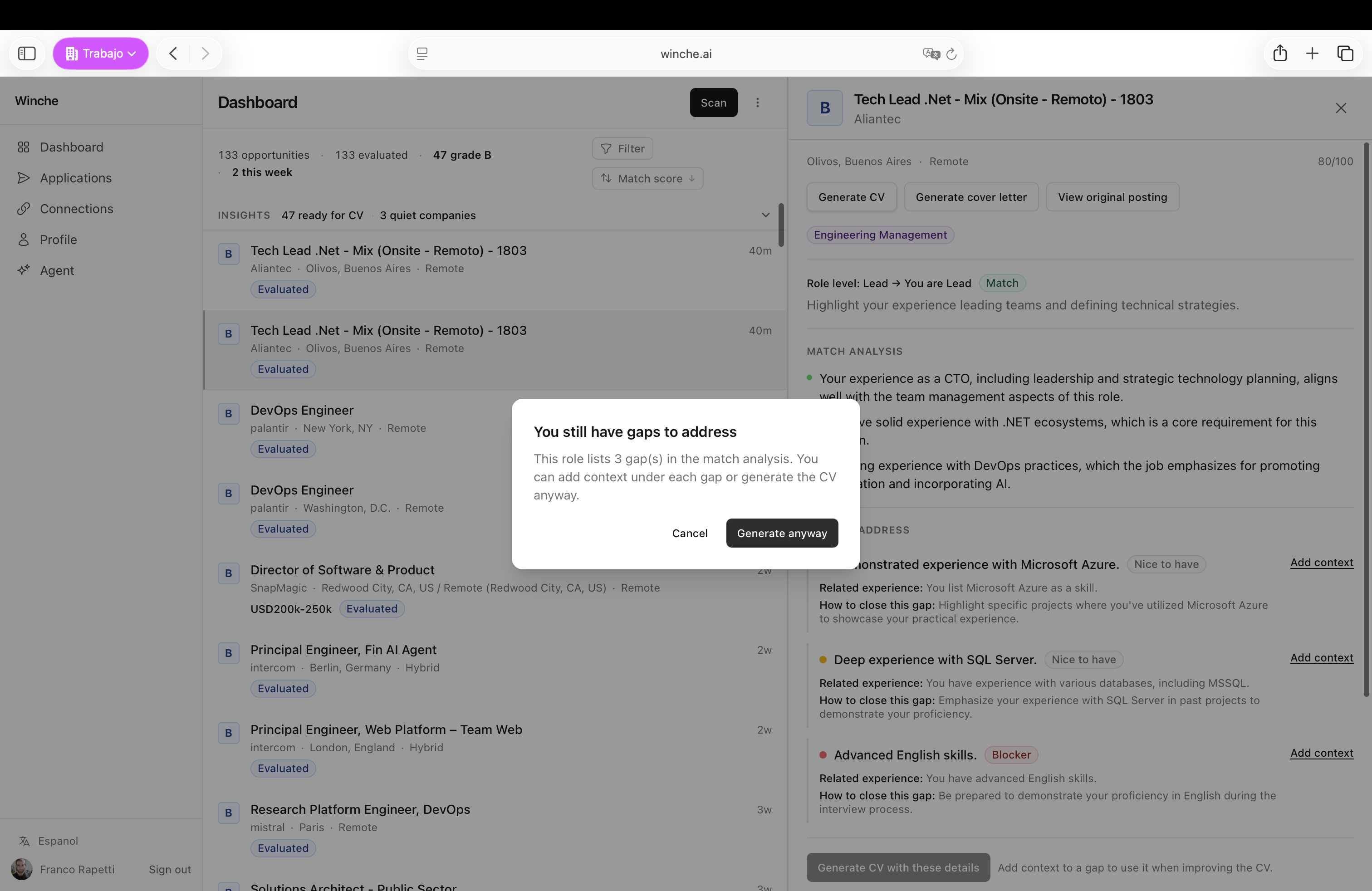Click the winche.ai address field

[686, 54]
